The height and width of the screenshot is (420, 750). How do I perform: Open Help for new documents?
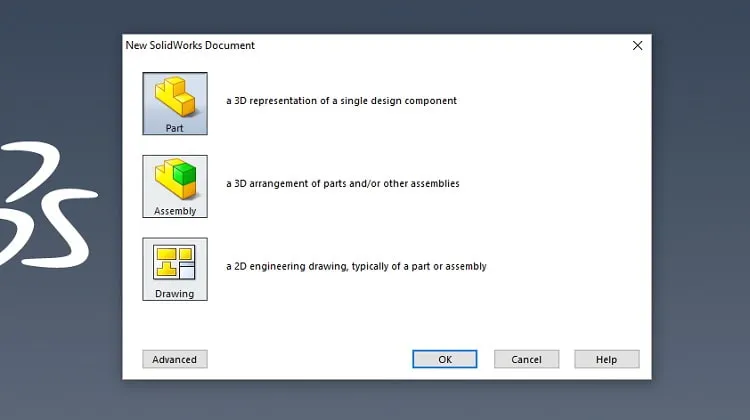coord(607,359)
